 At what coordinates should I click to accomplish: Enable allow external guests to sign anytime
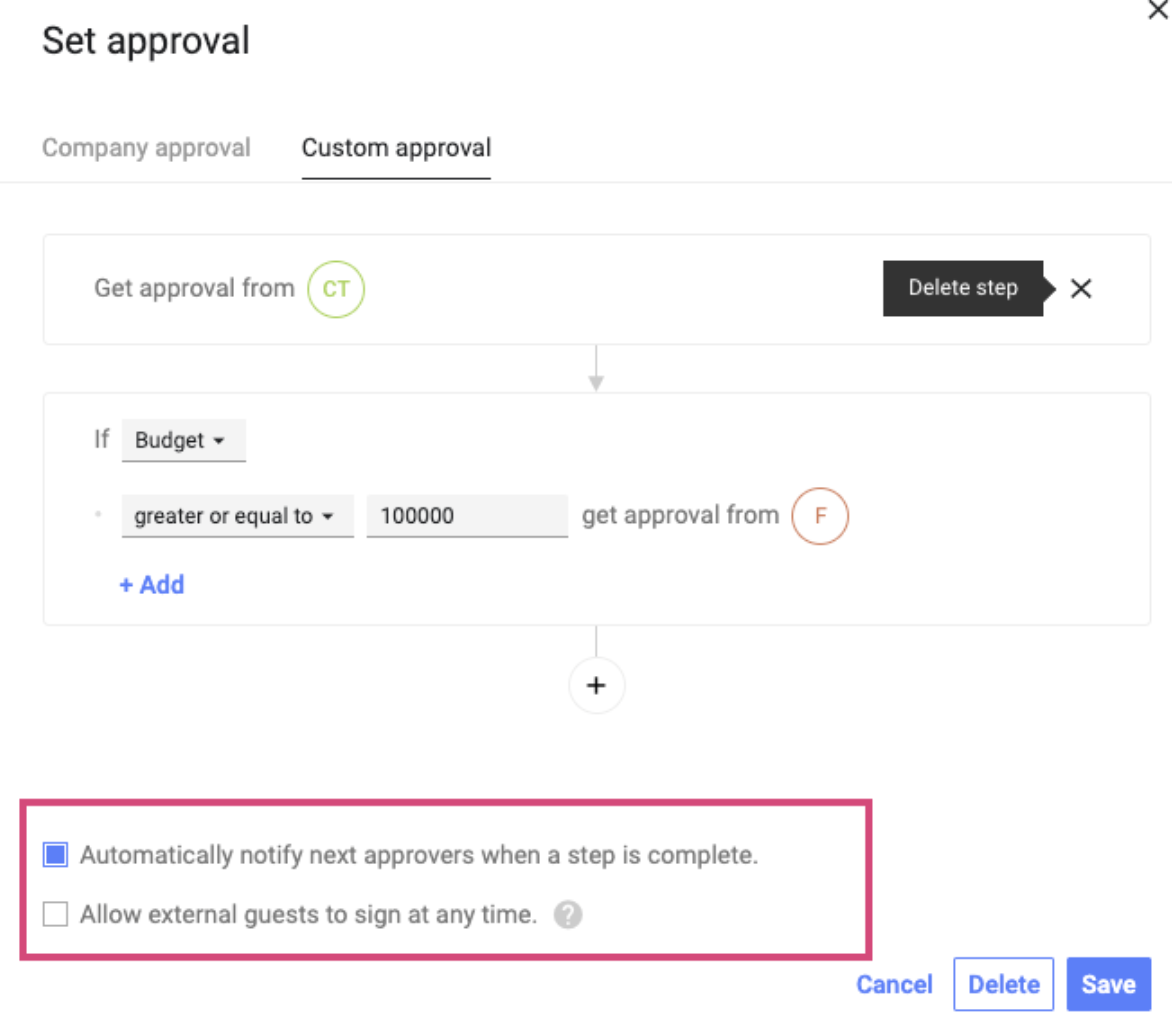pyautogui.click(x=55, y=914)
